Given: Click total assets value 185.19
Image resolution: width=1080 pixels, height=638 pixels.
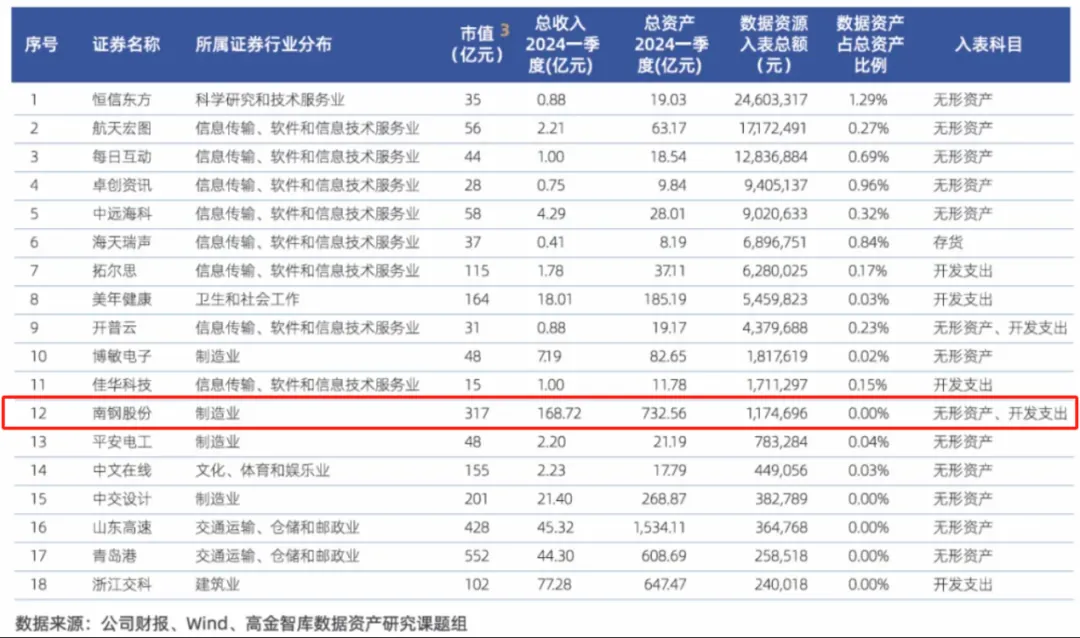Looking at the screenshot, I should [664, 300].
